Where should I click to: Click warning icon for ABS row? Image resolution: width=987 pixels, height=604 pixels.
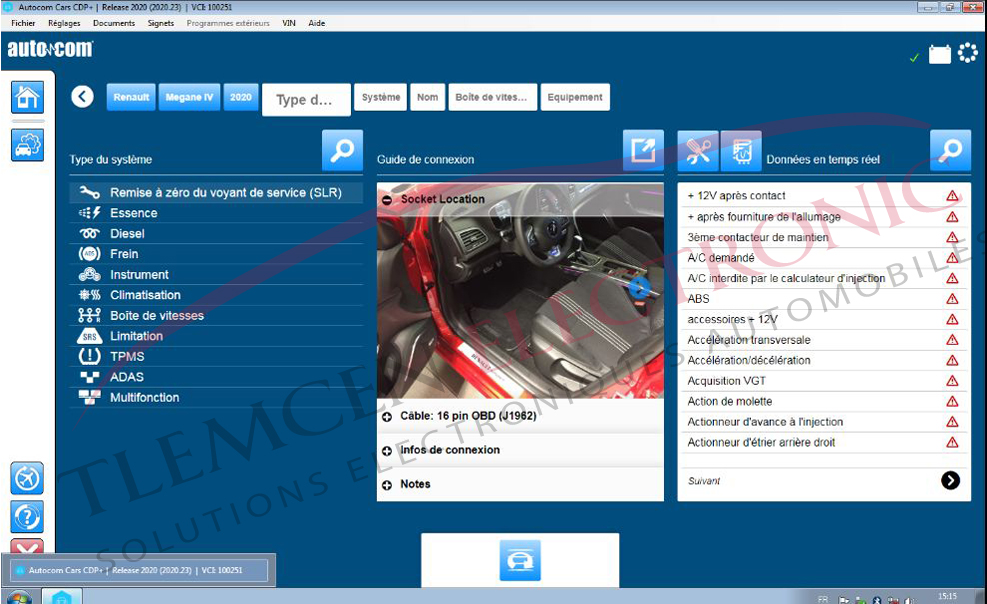pyautogui.click(x=952, y=299)
